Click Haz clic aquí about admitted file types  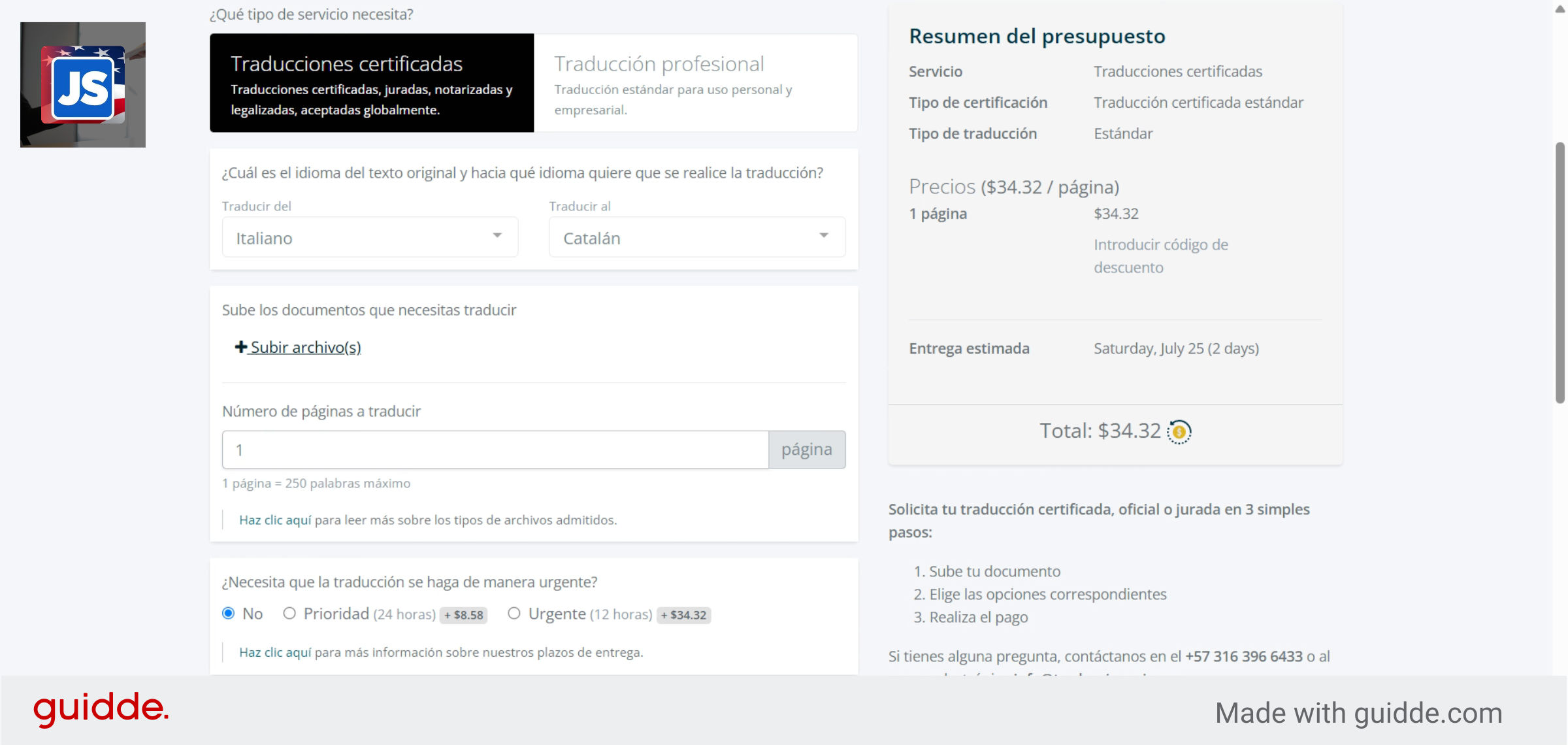[275, 520]
